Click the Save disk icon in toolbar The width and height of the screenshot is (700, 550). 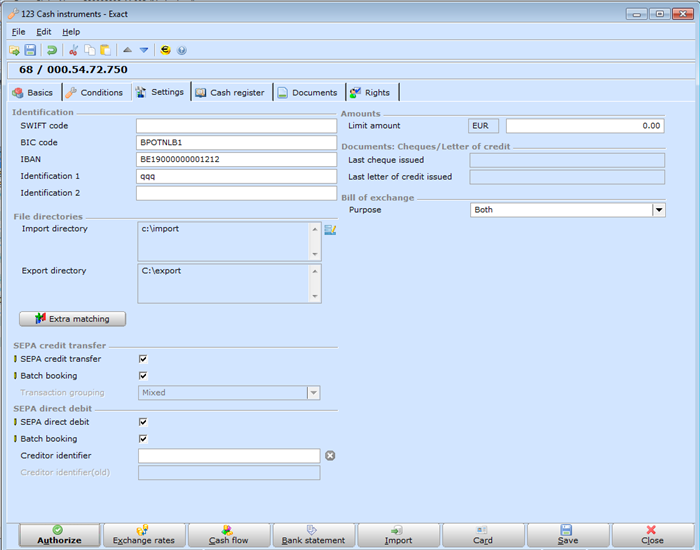30,50
